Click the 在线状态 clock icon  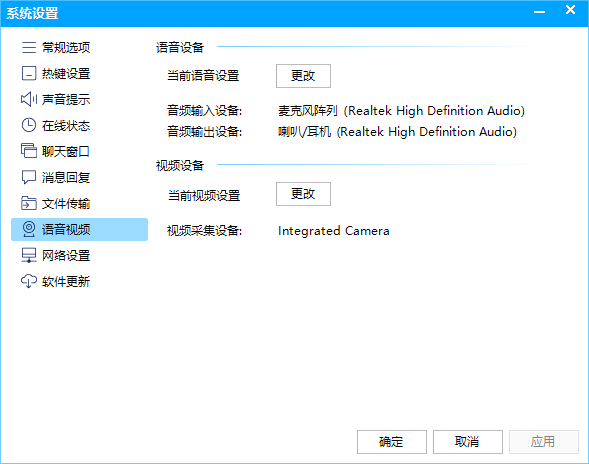coord(29,125)
